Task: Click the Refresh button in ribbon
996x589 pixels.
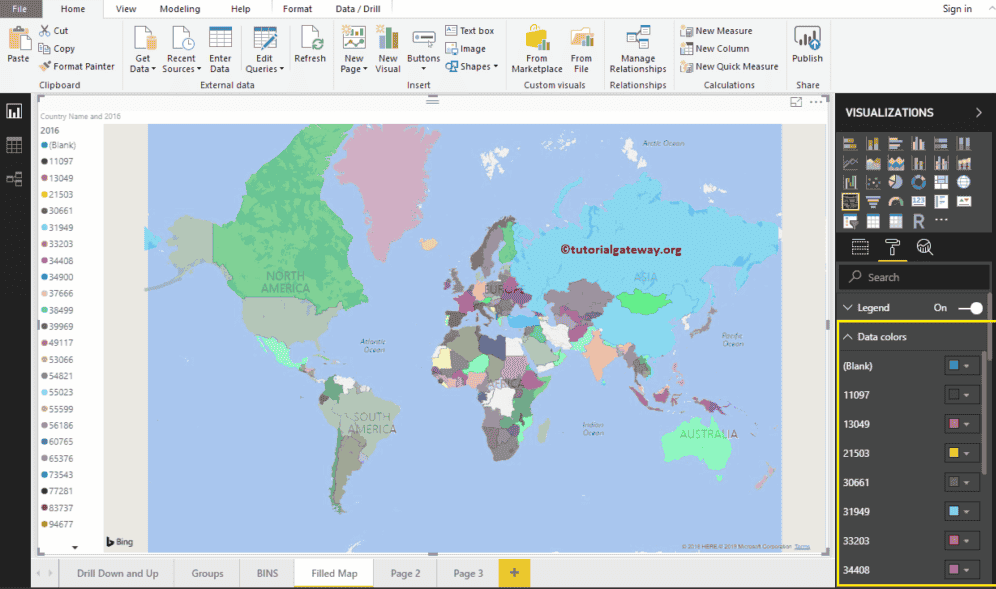Action: tap(310, 45)
